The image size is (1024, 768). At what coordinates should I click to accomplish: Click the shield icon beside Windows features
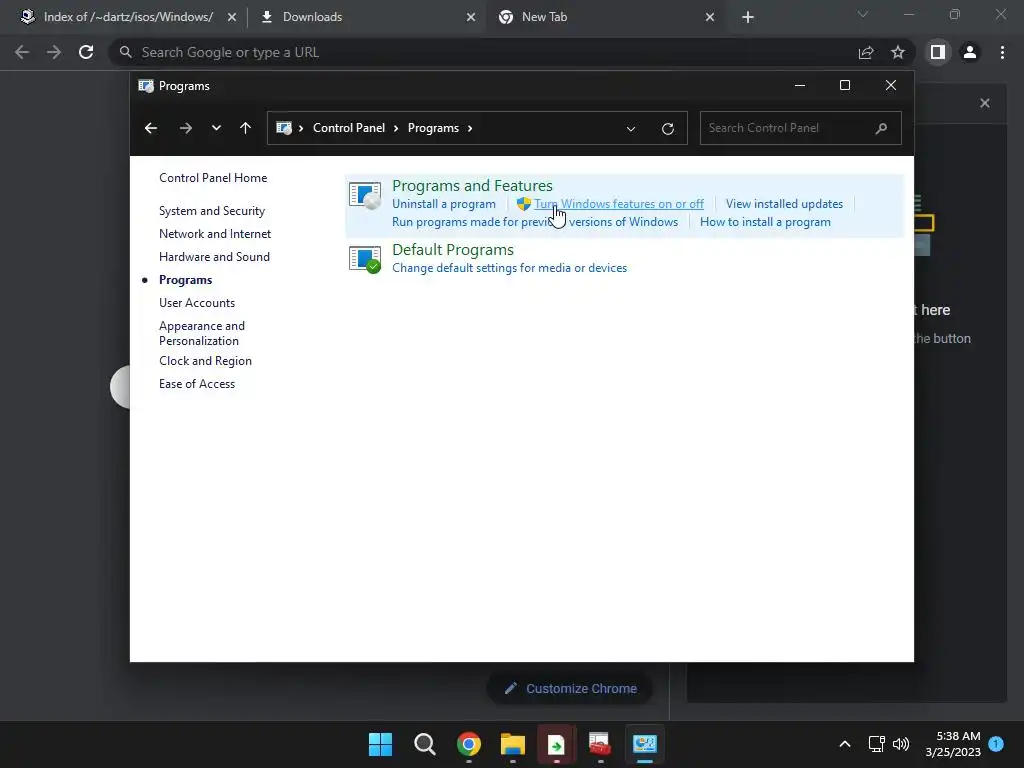(x=524, y=204)
